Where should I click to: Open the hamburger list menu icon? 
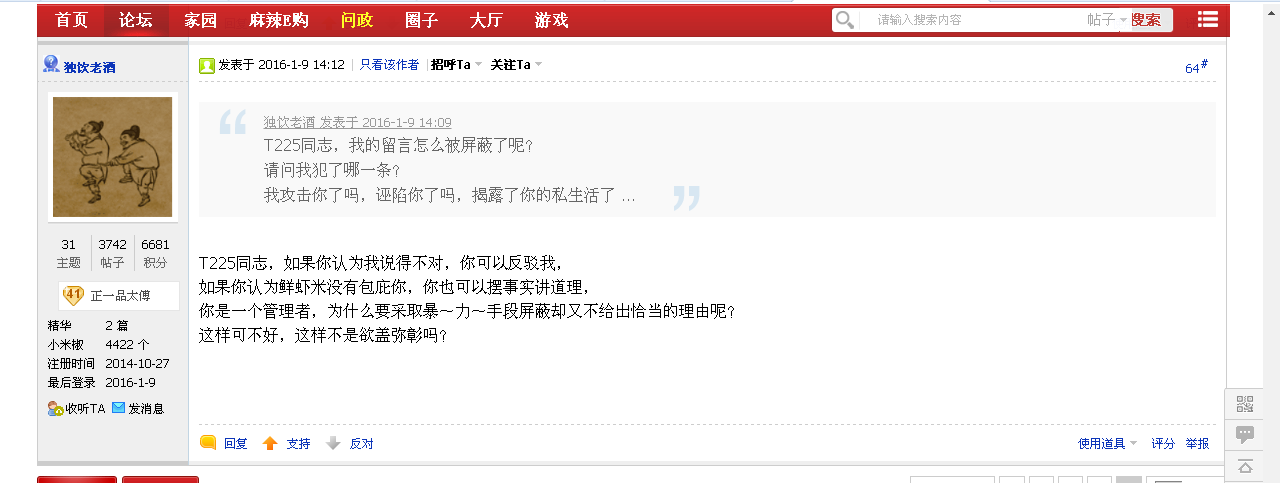pyautogui.click(x=1207, y=20)
